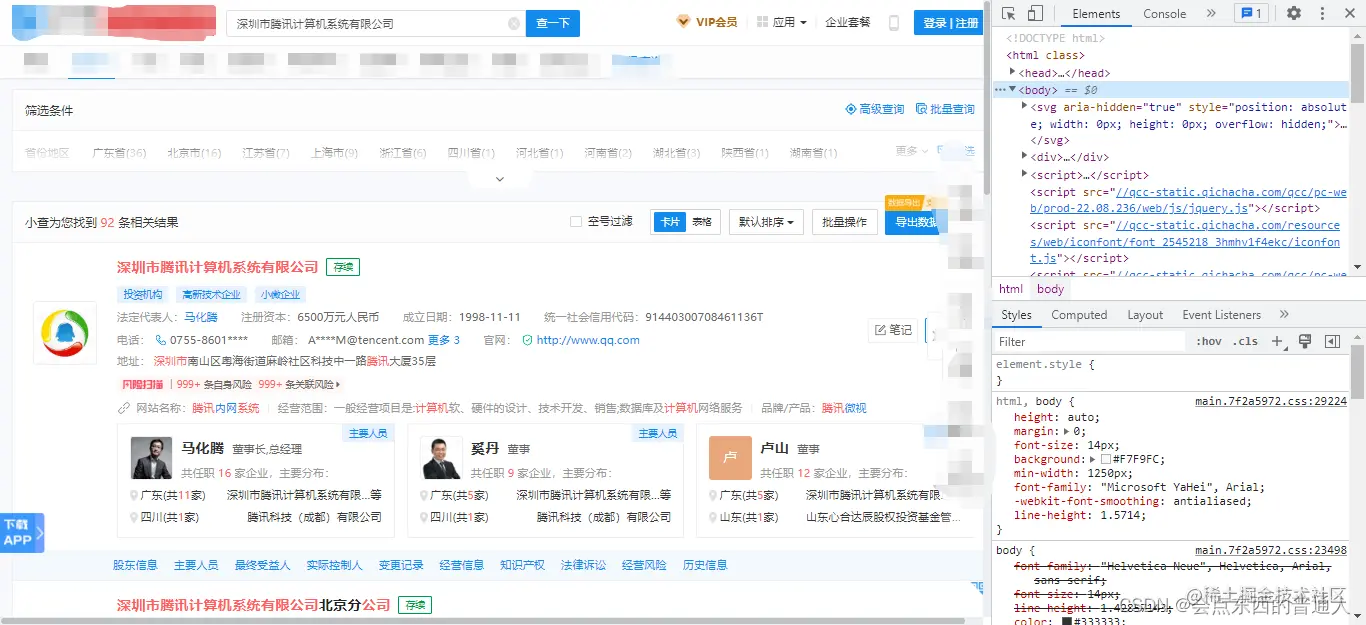This screenshot has width=1366, height=625.
Task: Click the #333333 color swatch
Action: coord(1067,621)
